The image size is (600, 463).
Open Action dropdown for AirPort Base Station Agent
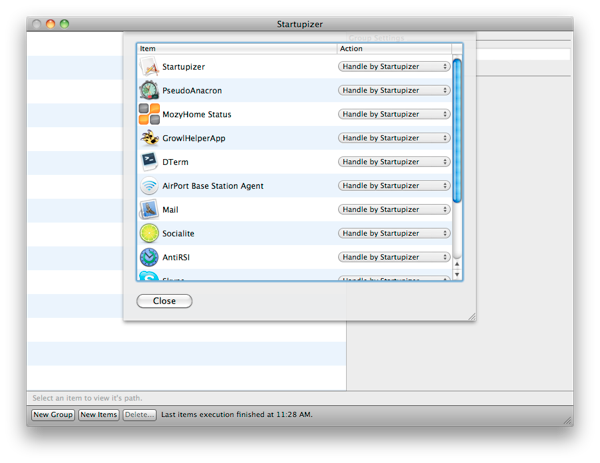pos(394,186)
